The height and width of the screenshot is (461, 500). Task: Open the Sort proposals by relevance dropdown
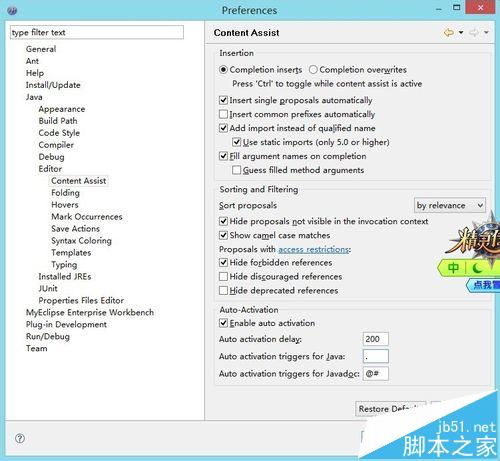coord(450,205)
